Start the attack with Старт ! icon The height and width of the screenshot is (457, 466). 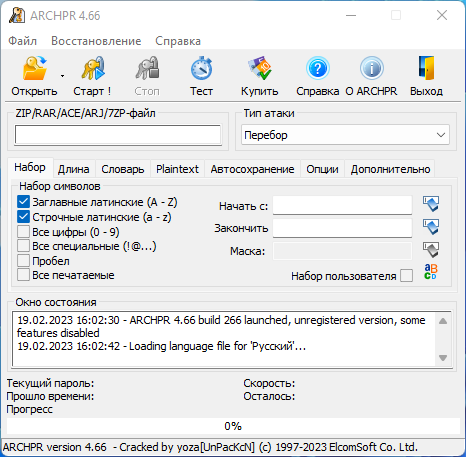pos(93,68)
